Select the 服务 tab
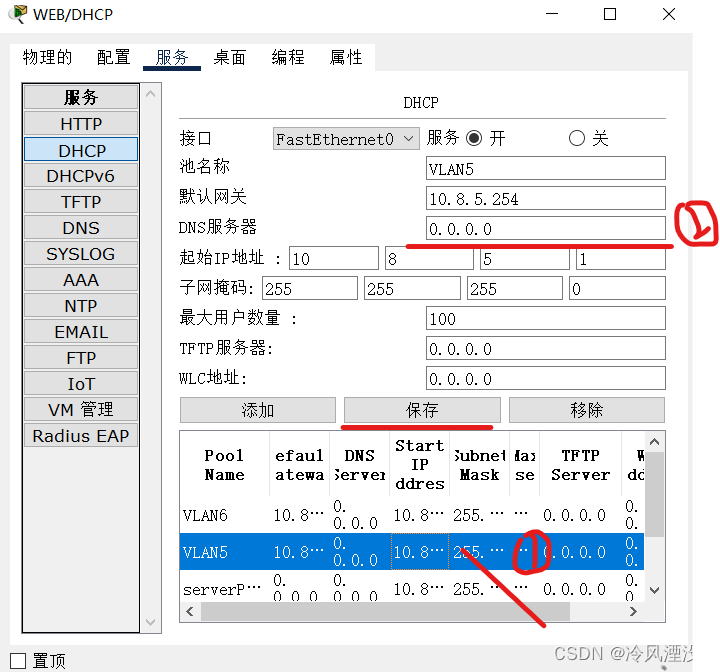Screen dimensions: 720x672 click(172, 57)
